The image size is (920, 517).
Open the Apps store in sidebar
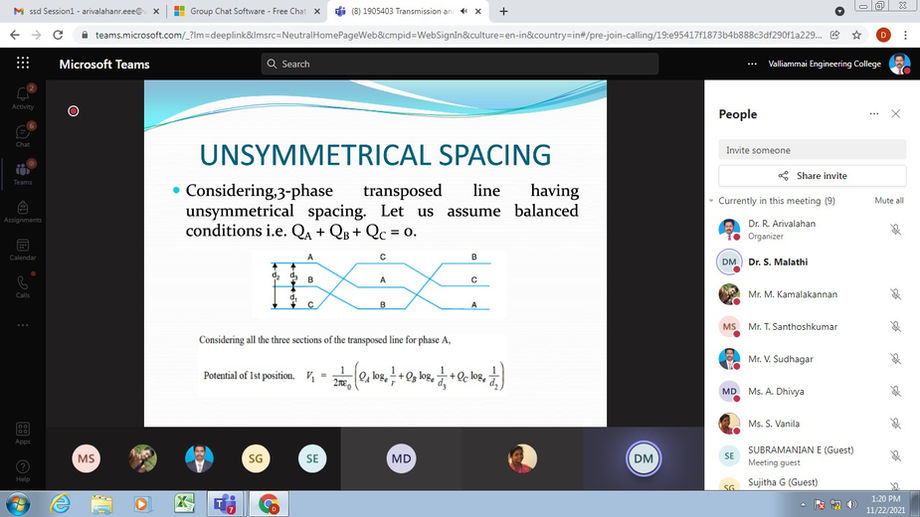point(23,433)
